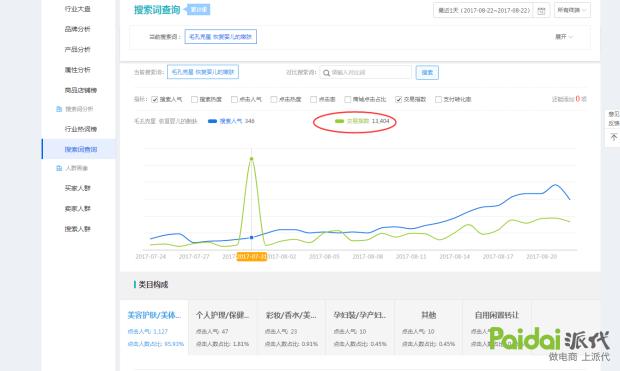Click the green peak point on the chart

point(251,159)
